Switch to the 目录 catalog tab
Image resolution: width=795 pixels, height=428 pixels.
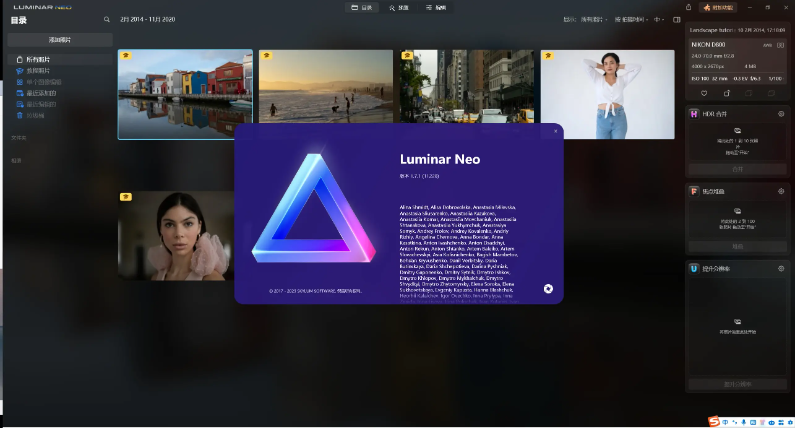pyautogui.click(x=362, y=8)
